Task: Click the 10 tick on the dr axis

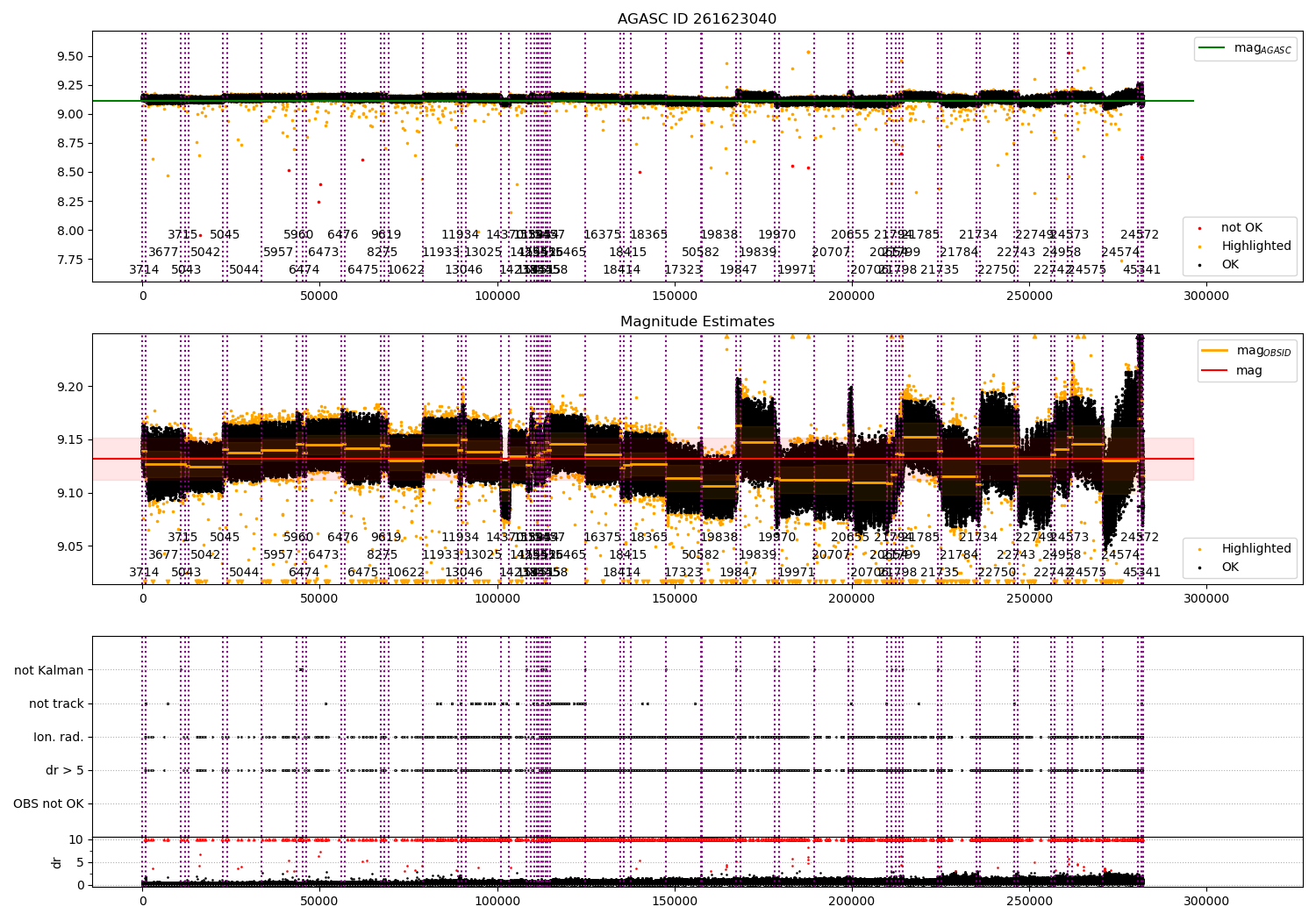Action: point(76,839)
